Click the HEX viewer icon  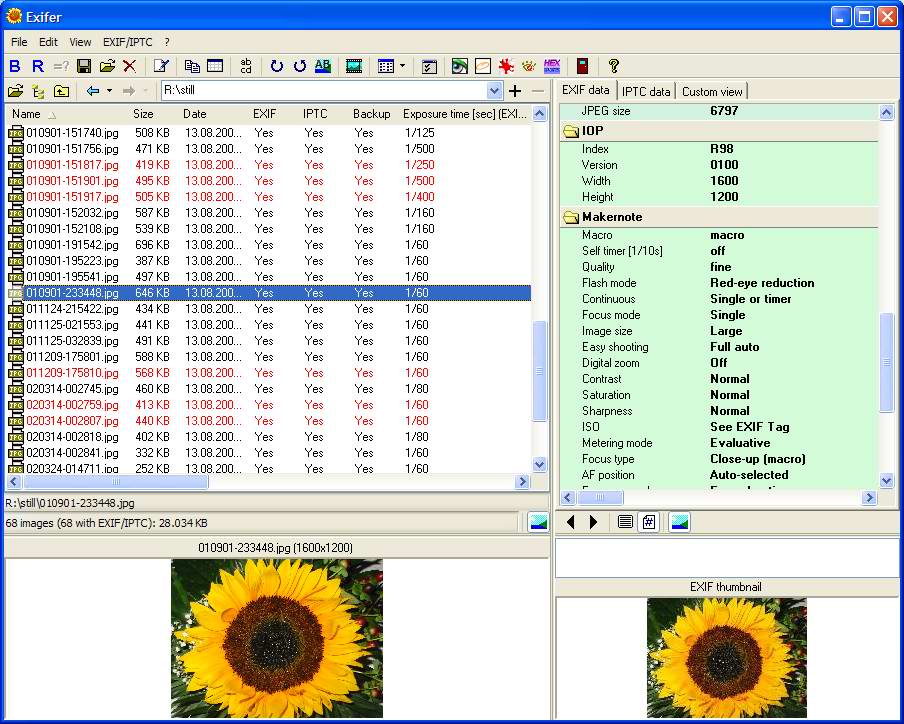point(551,67)
